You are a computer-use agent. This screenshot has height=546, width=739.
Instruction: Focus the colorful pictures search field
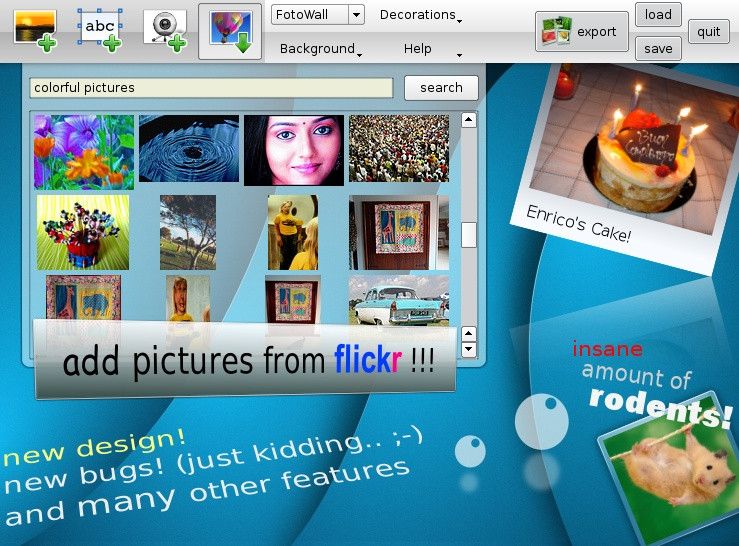pyautogui.click(x=211, y=88)
